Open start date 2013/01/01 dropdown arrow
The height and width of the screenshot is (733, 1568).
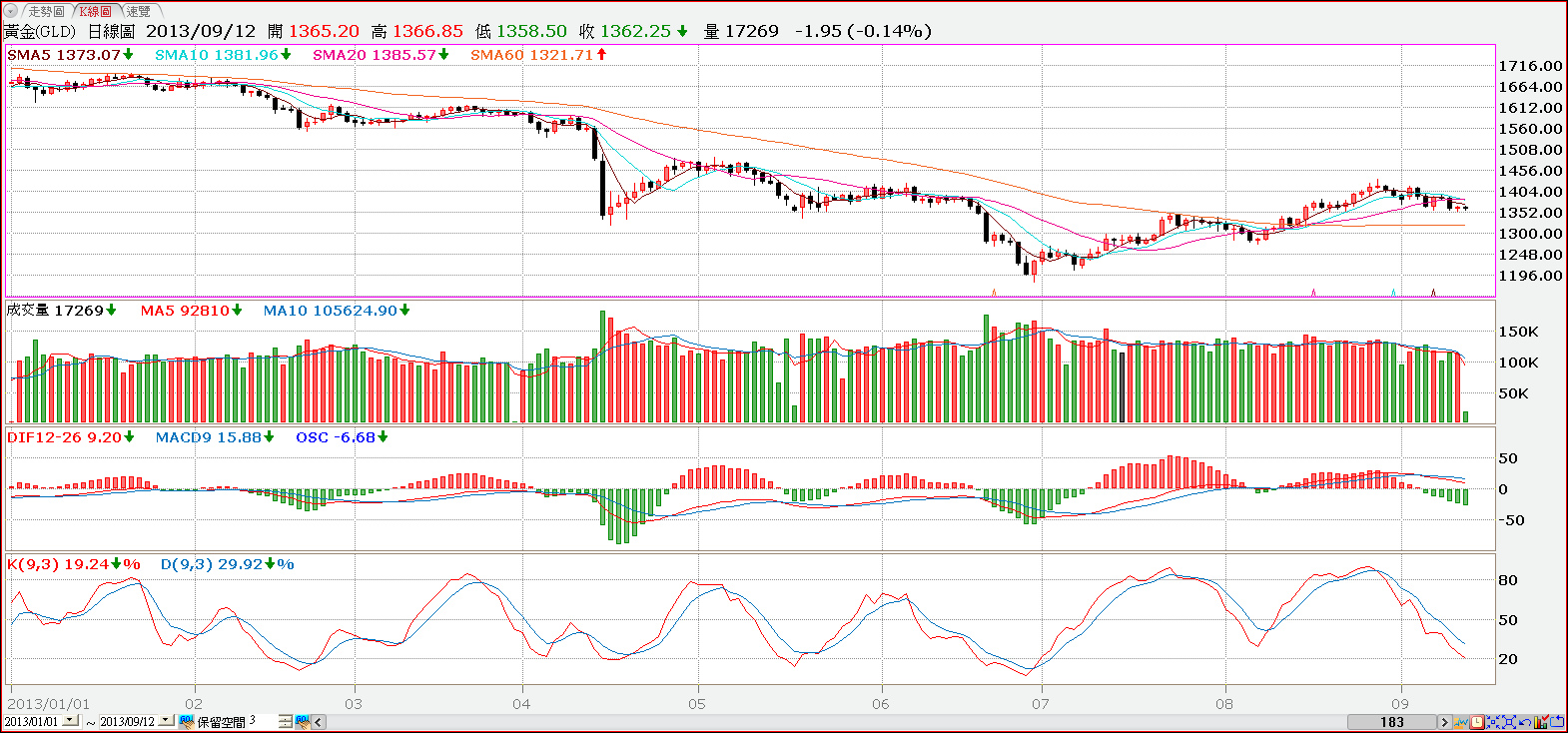point(70,720)
